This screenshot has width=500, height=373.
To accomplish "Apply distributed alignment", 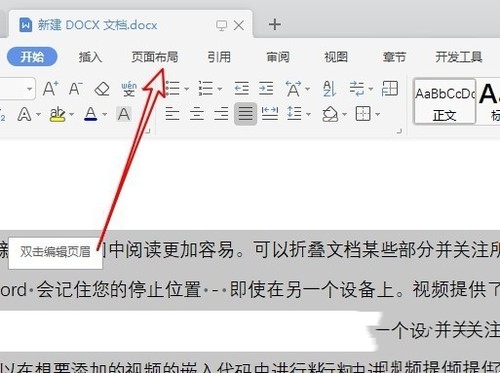I will [270, 114].
